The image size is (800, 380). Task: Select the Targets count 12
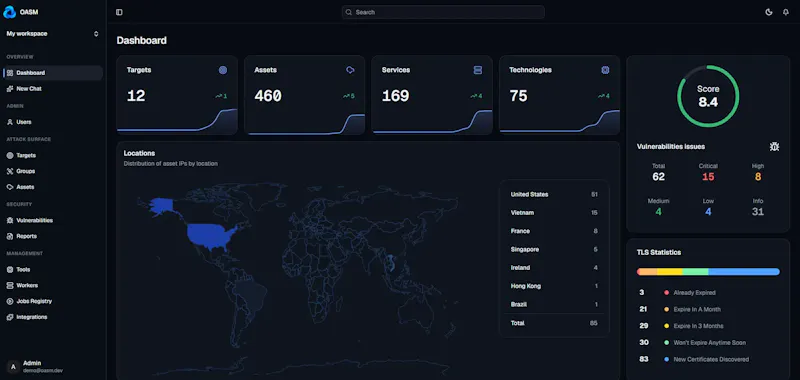tap(136, 96)
